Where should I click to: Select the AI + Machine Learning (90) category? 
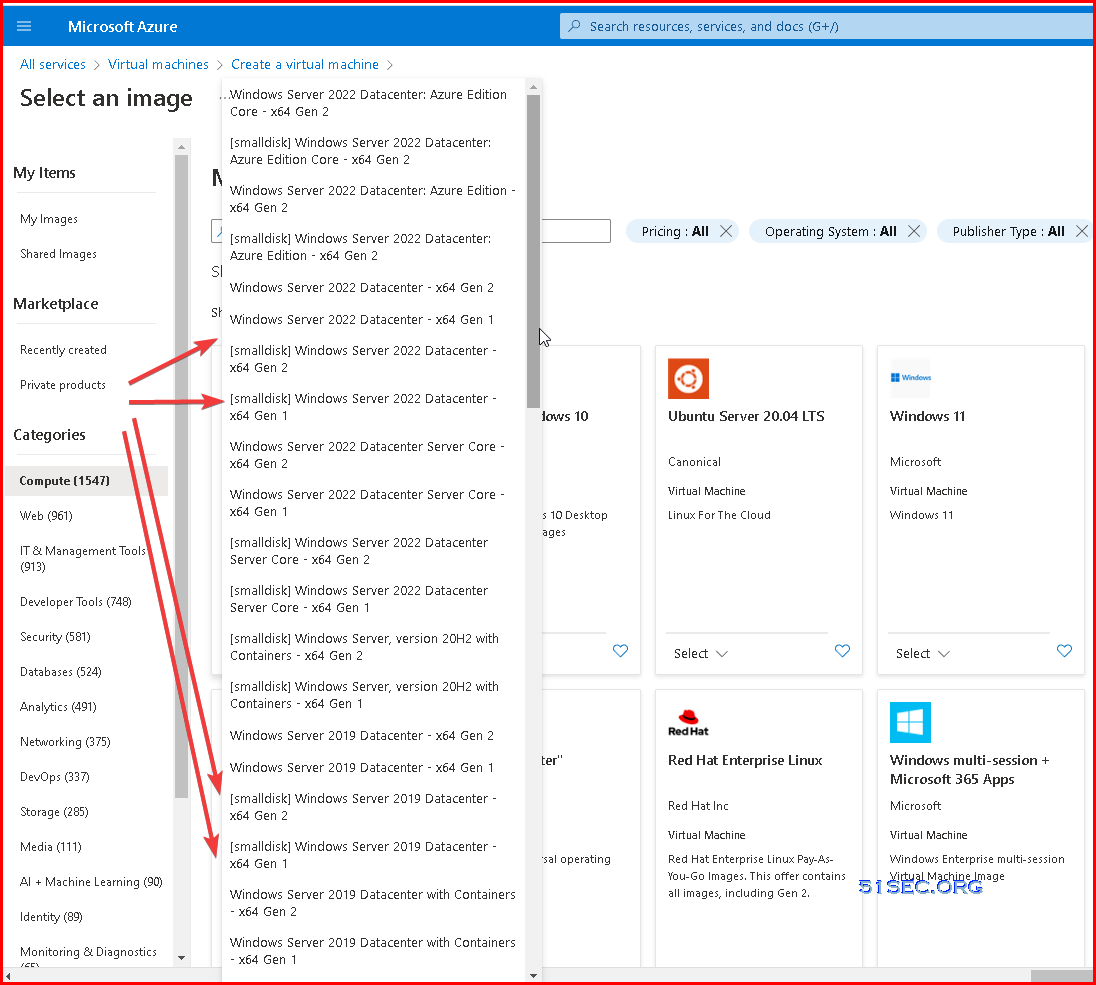point(91,882)
